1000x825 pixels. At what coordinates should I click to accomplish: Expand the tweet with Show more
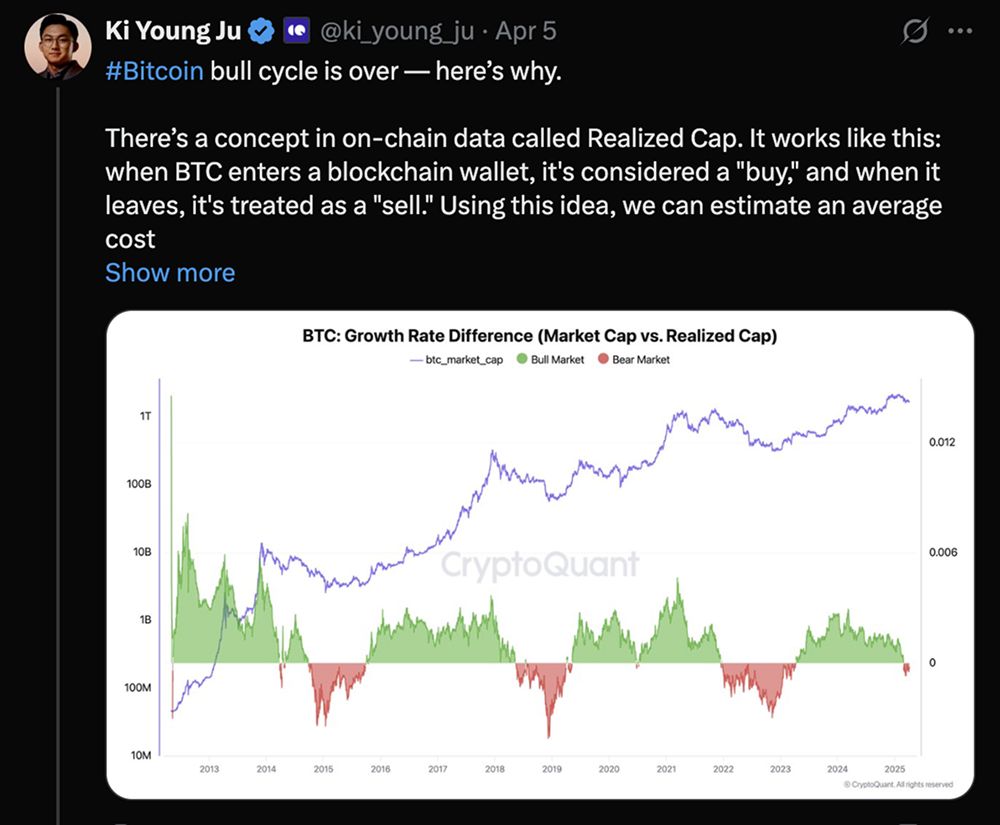click(170, 272)
